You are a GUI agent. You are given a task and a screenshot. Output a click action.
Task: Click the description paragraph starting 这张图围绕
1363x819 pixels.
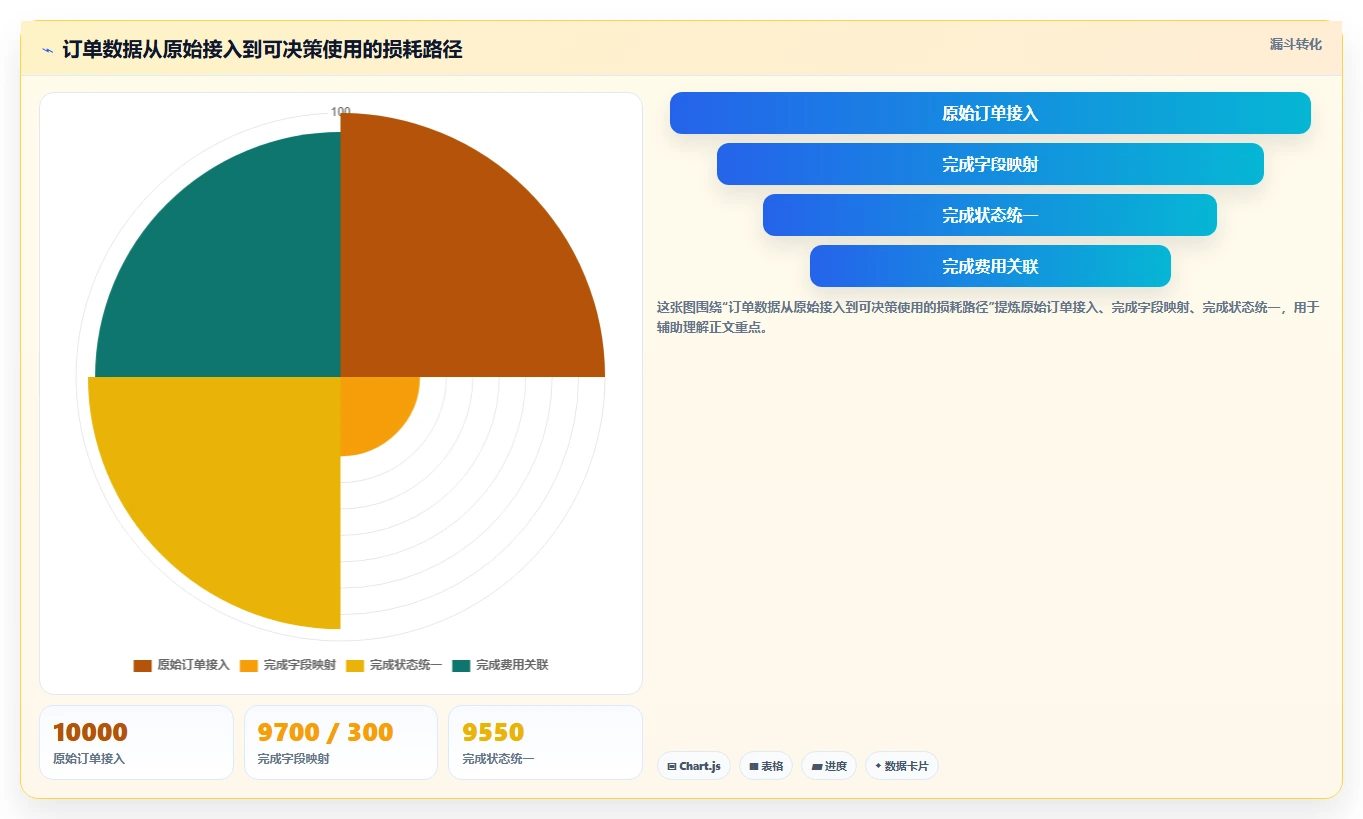pos(988,317)
